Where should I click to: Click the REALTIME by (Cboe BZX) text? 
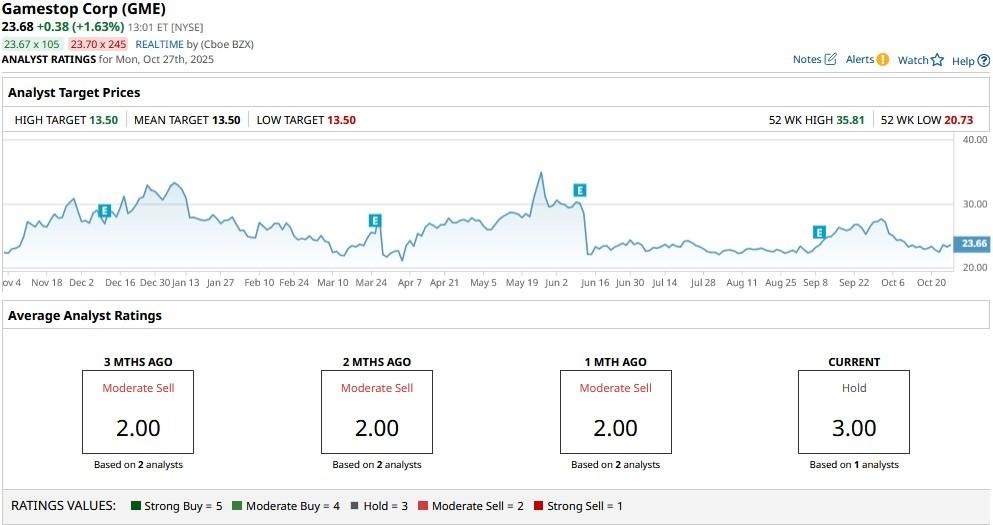pyautogui.click(x=194, y=44)
